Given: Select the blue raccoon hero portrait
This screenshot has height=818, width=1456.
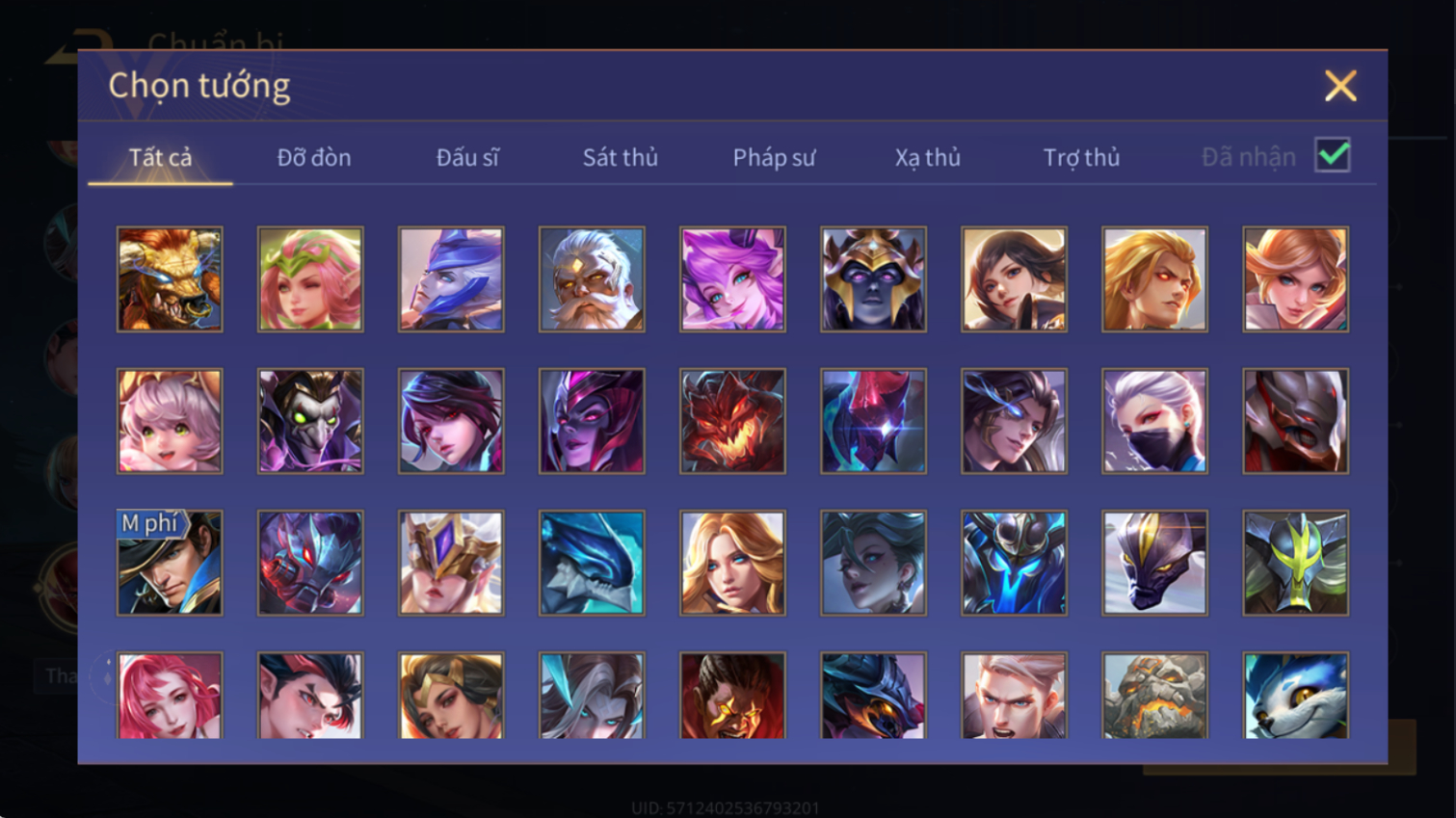Looking at the screenshot, I should [1295, 696].
